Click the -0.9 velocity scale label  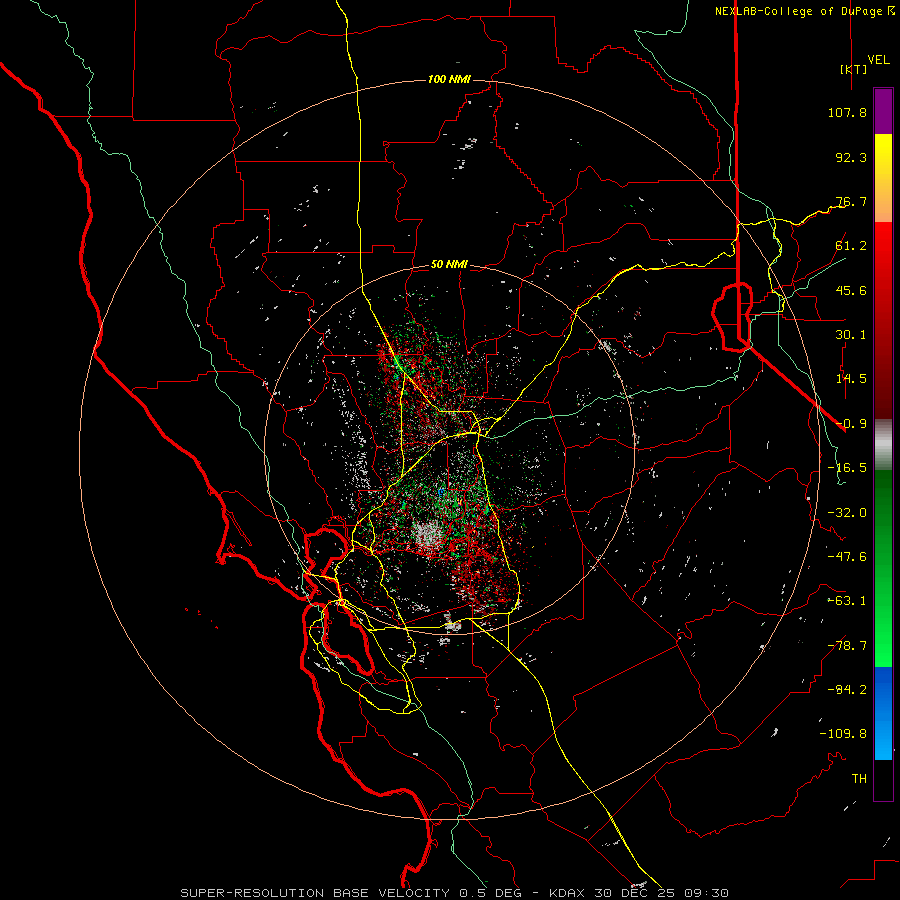click(851, 424)
